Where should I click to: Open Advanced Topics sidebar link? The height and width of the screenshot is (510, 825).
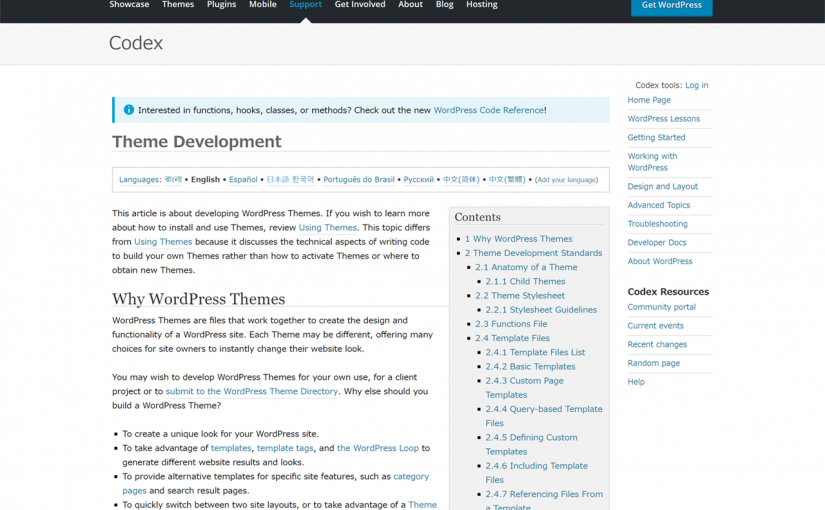pos(659,205)
